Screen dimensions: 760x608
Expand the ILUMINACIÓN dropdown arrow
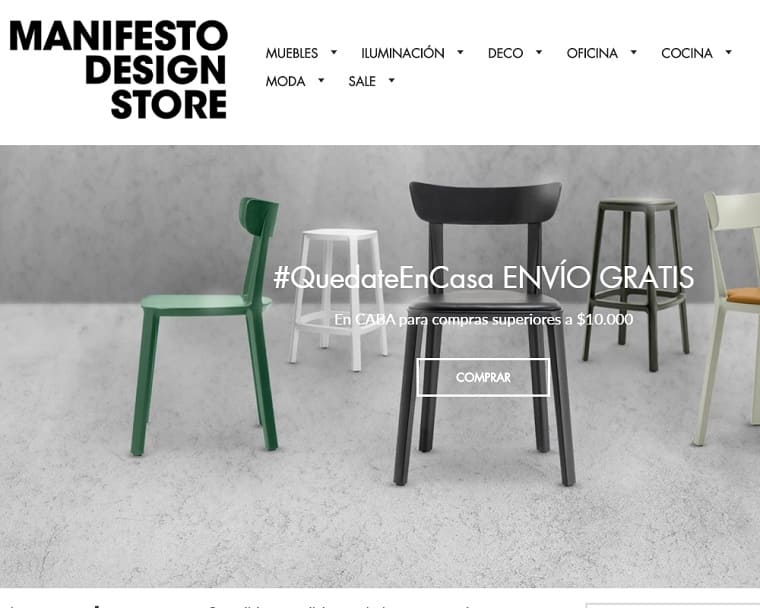click(460, 52)
